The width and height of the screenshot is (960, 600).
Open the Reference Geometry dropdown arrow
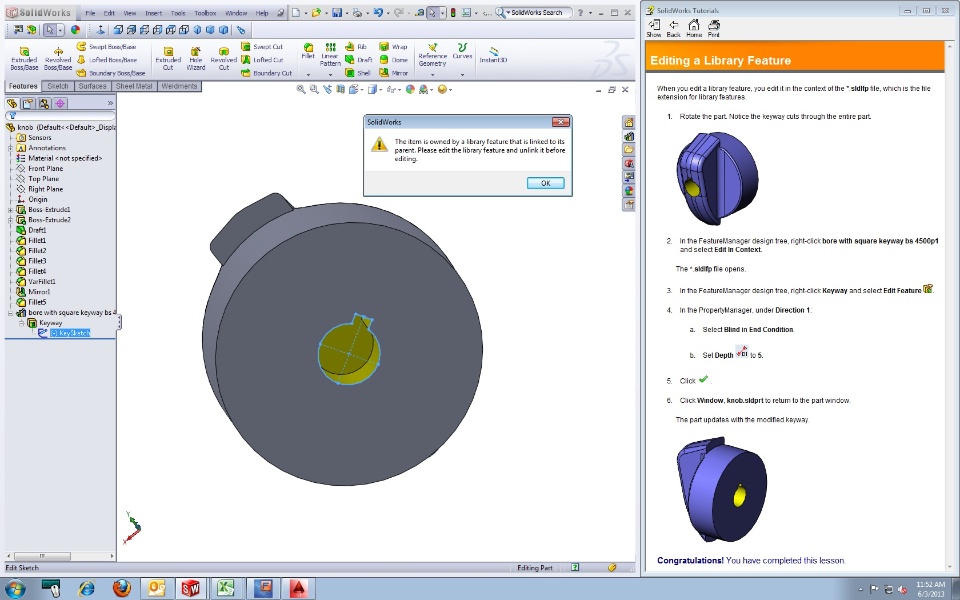(x=432, y=75)
